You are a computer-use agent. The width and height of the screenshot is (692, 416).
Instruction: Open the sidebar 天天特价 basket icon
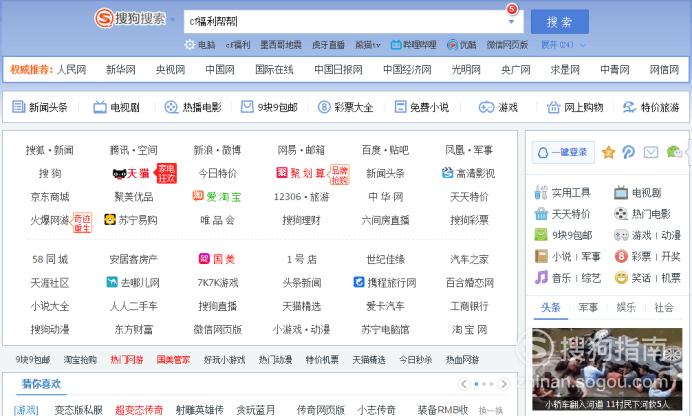pos(541,214)
